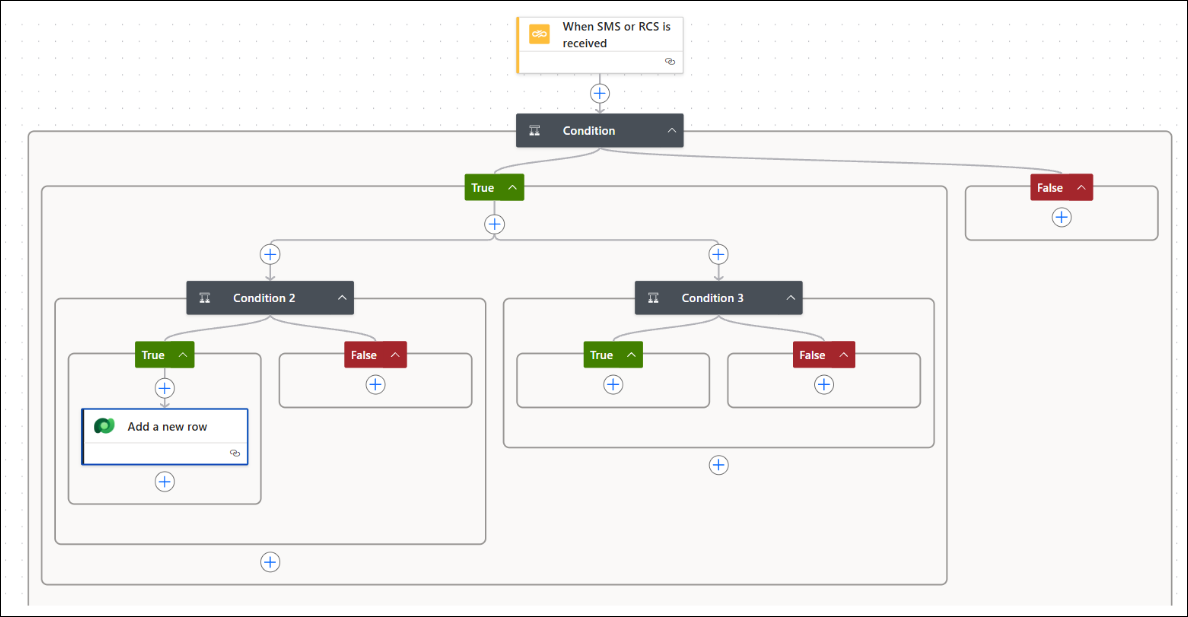Screen dimensions: 1188x617
Task: Click True label under Condition 3
Action: pos(602,355)
